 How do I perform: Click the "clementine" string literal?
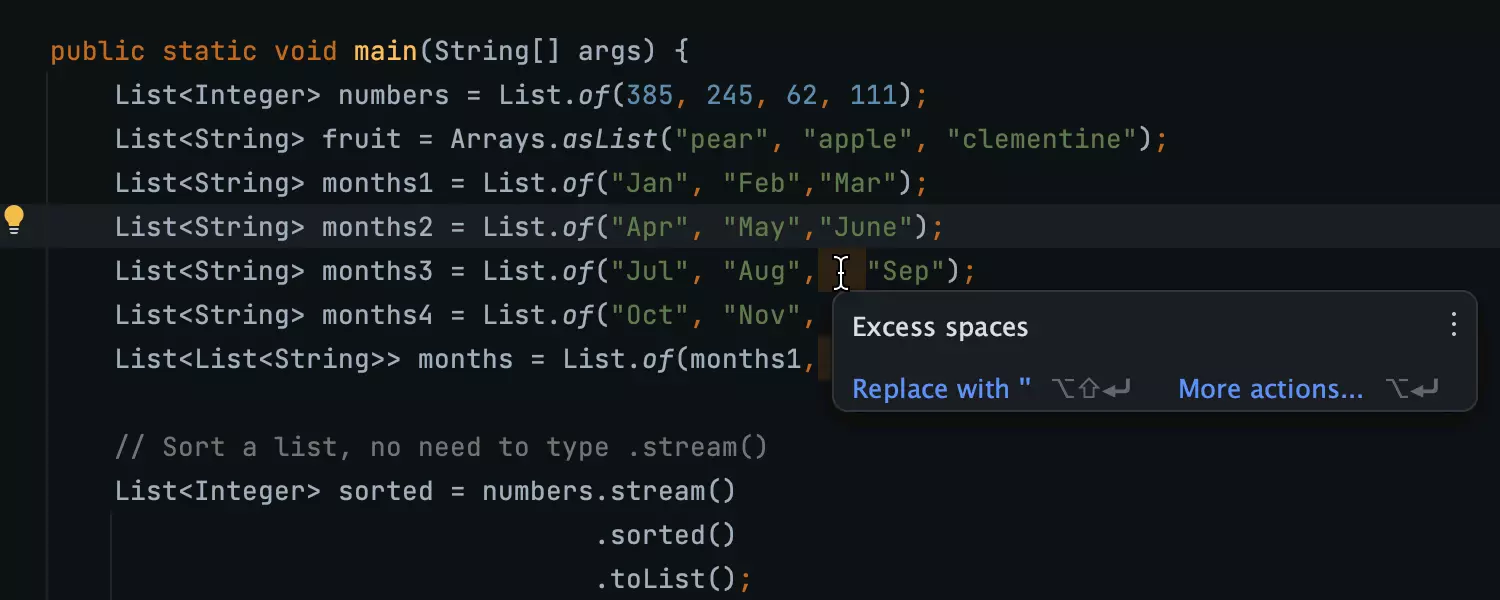(1042, 139)
